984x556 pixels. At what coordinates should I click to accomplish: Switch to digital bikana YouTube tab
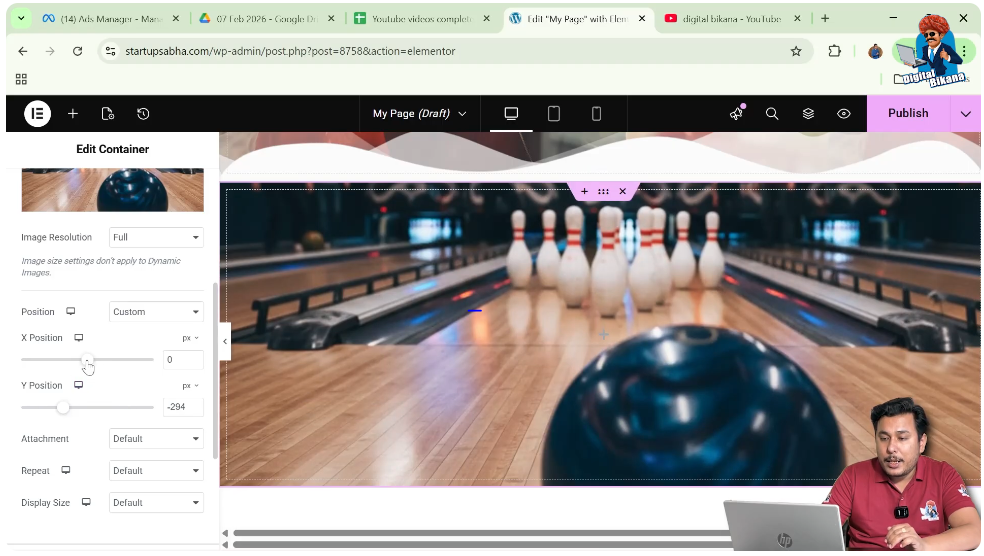coord(730,19)
